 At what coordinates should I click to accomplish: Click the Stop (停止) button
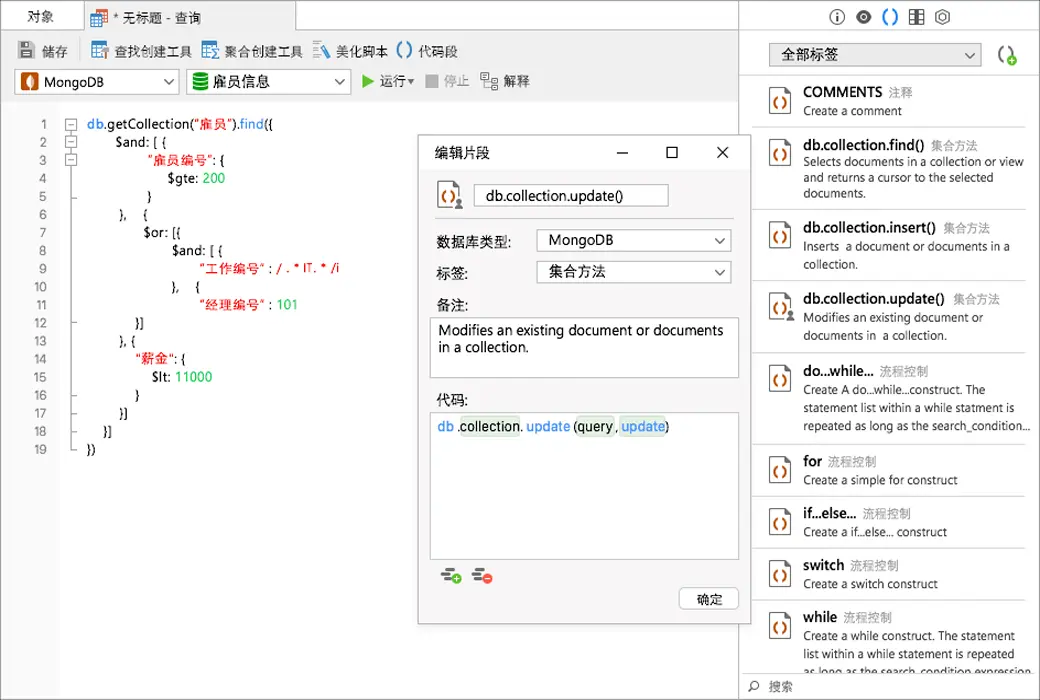point(447,82)
